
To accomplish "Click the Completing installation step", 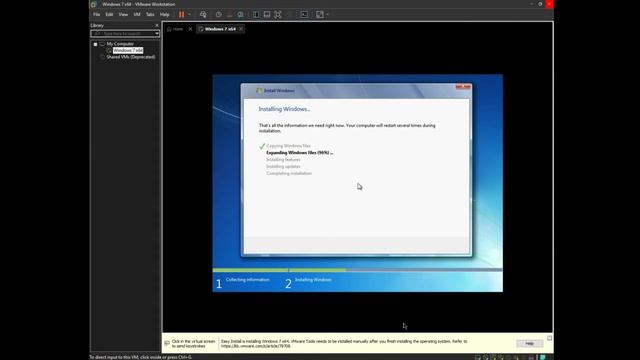I will pyautogui.click(x=289, y=173).
